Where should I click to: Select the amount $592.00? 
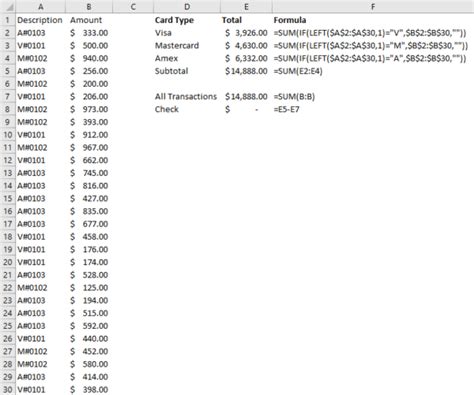pos(89,326)
